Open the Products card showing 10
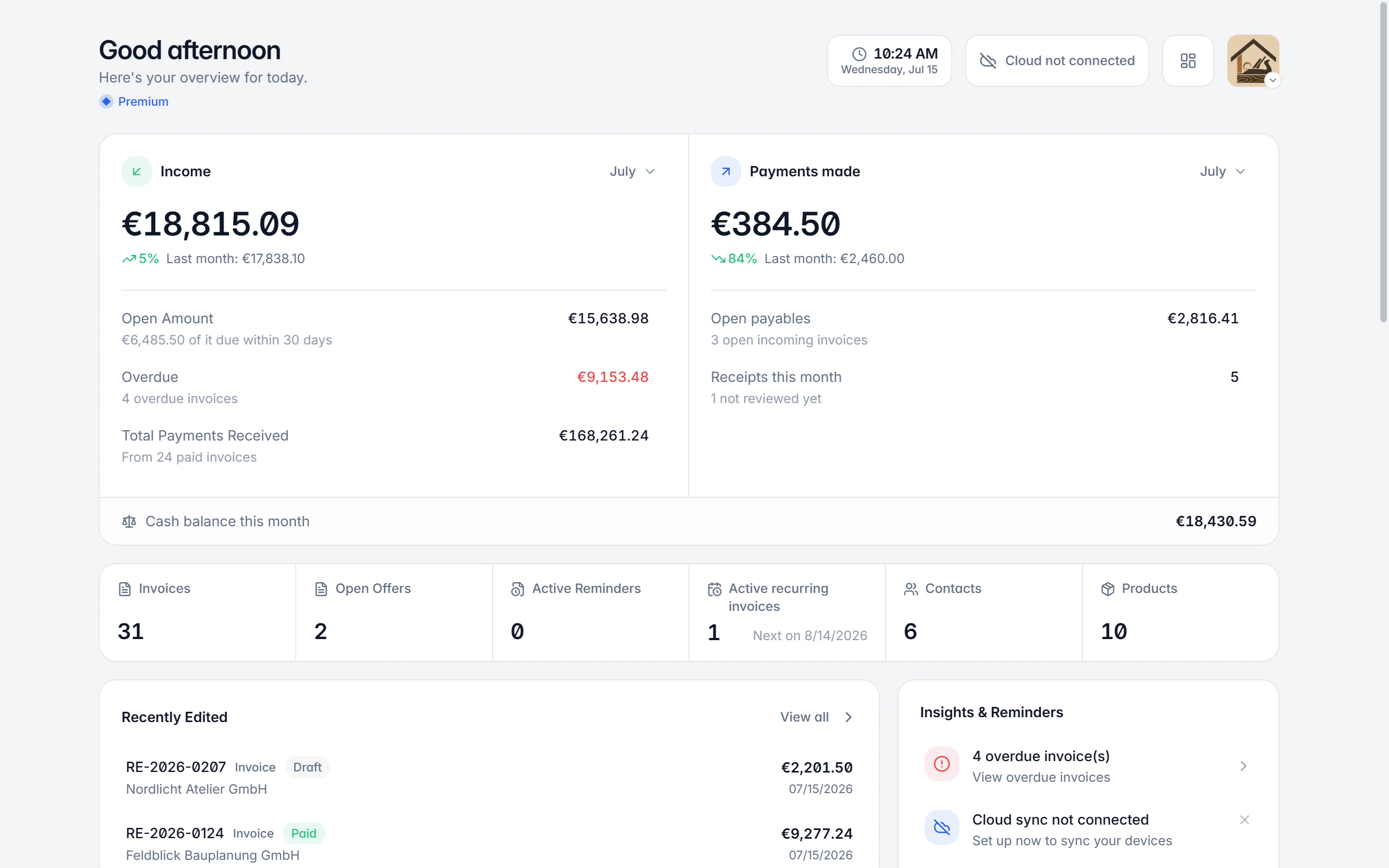The height and width of the screenshot is (868, 1389). (1181, 612)
